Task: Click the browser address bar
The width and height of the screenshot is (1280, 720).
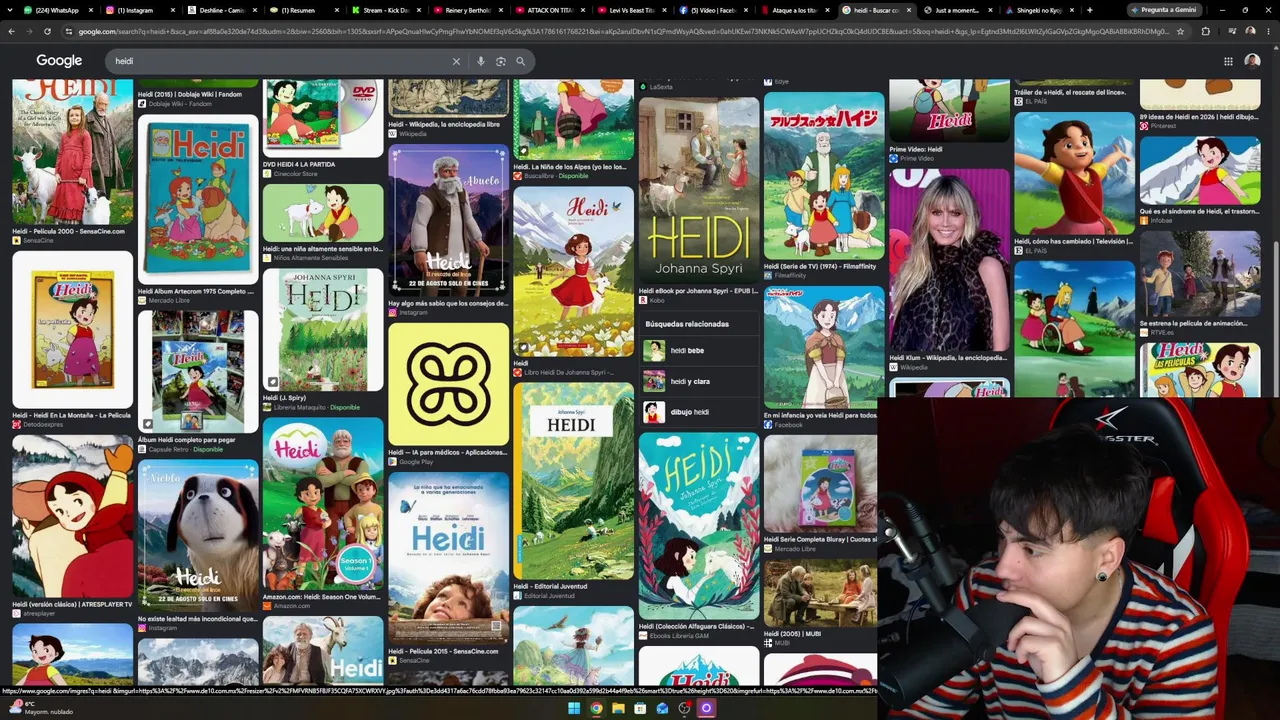Action: pyautogui.click(x=622, y=31)
